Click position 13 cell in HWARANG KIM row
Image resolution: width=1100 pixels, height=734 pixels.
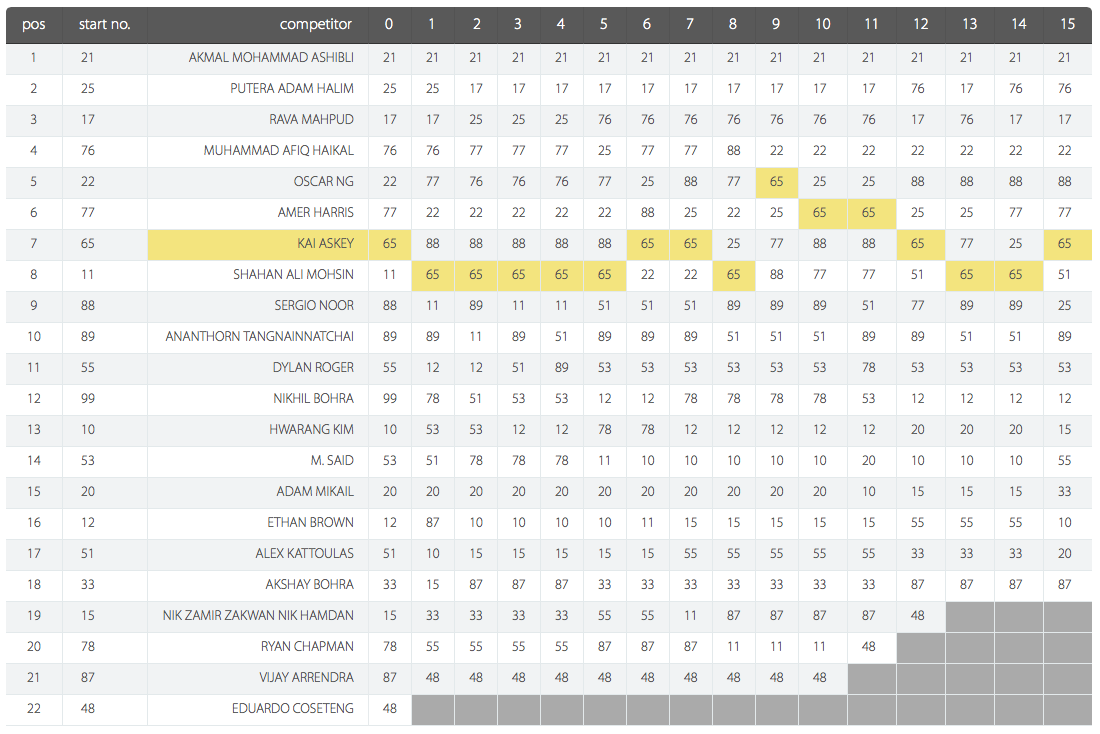pyautogui.click(x=34, y=429)
